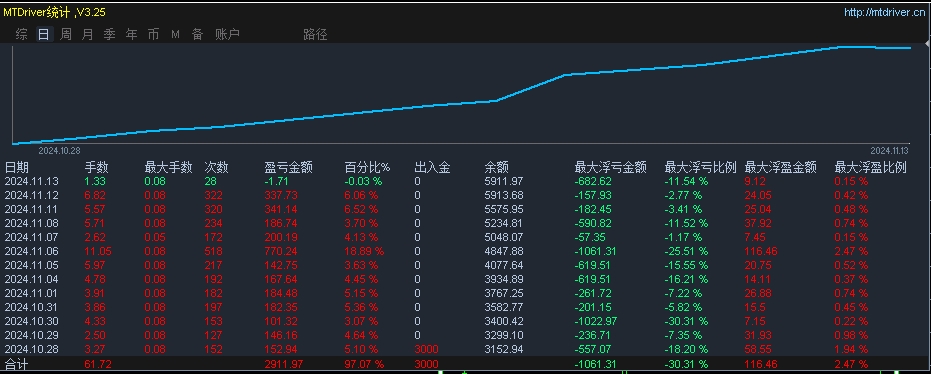Select the 日 daily statistics tab

pyautogui.click(x=43, y=34)
